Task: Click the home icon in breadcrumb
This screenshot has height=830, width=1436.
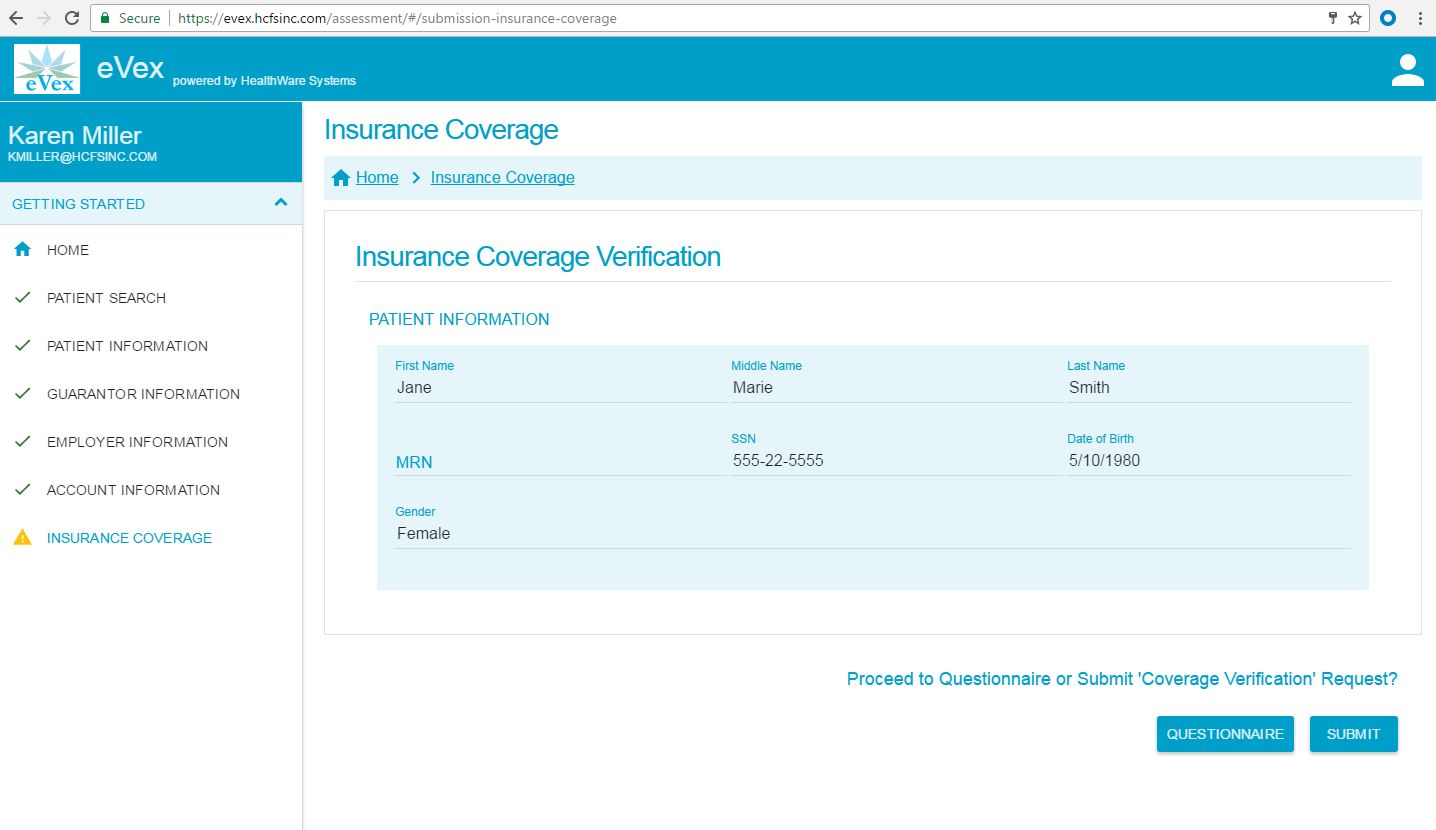Action: click(341, 178)
